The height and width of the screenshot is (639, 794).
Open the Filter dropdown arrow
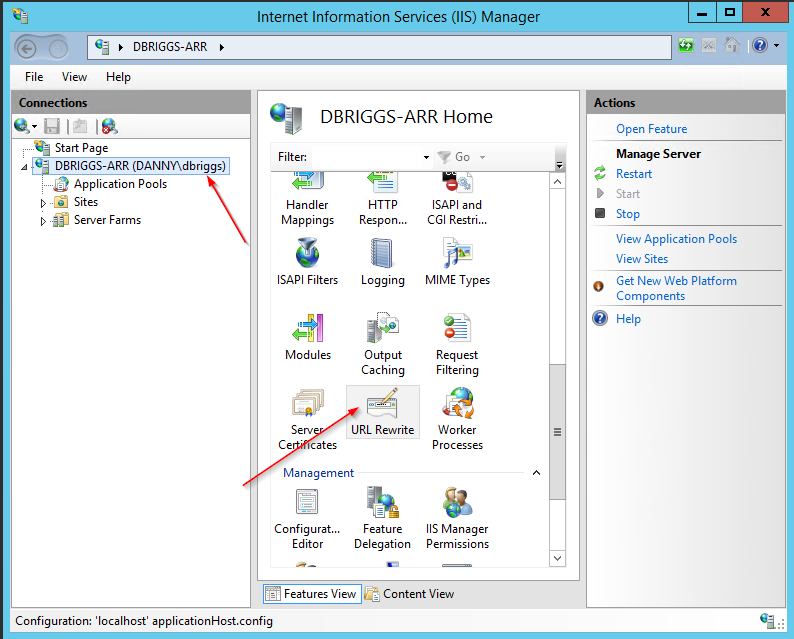point(426,157)
